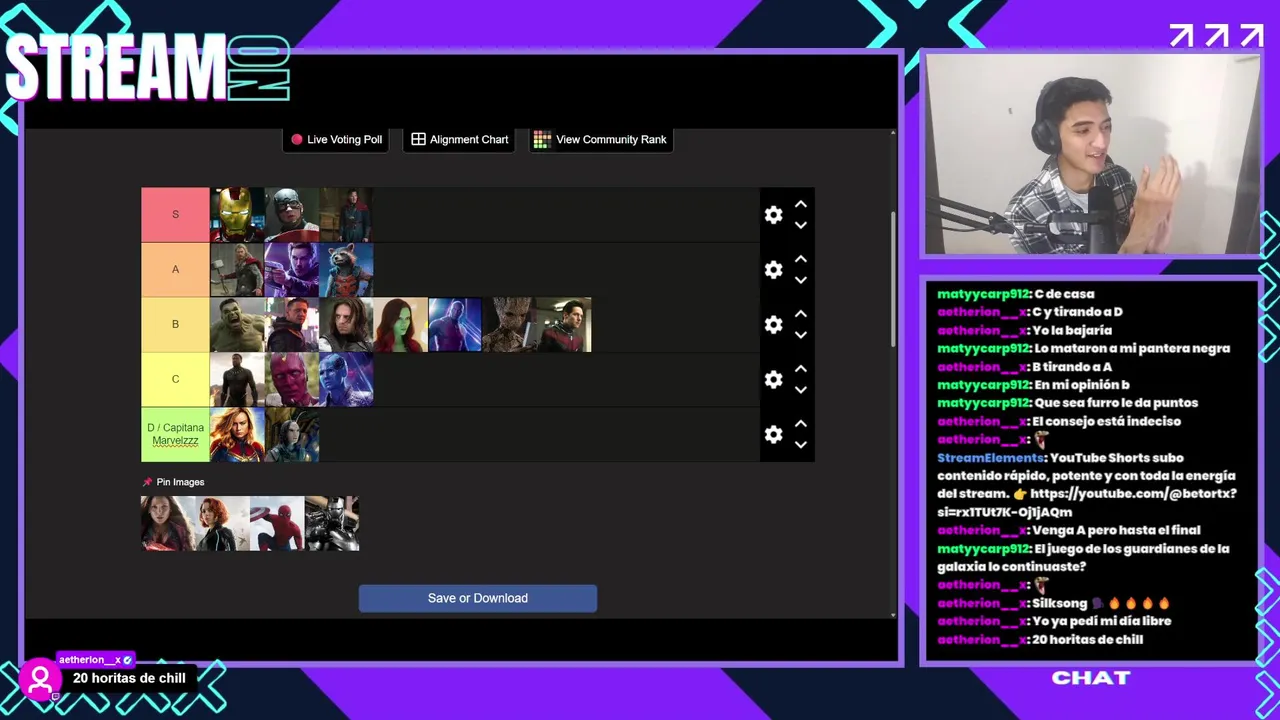
Task: Open View Community Rank
Action: point(600,140)
